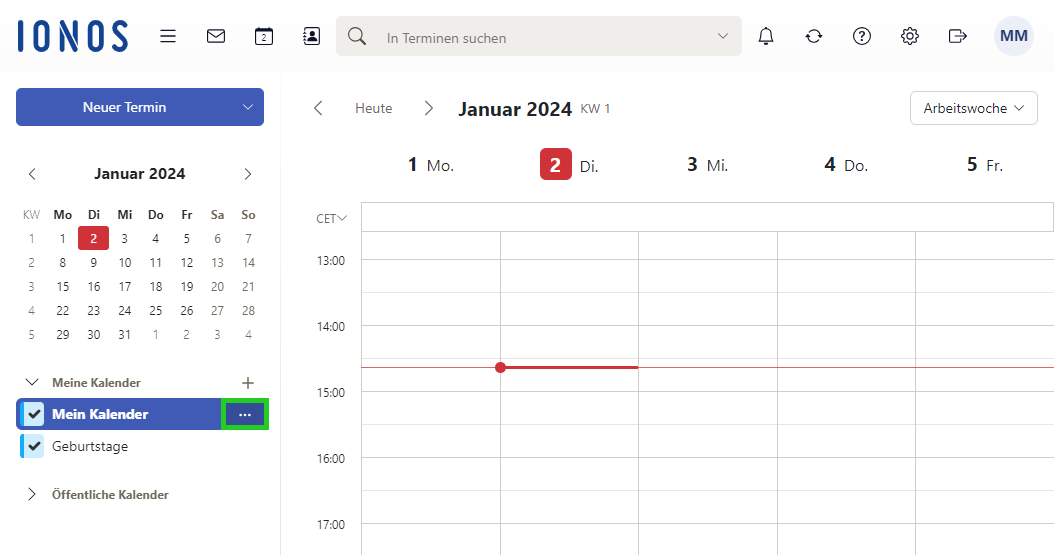The width and height of the screenshot is (1054, 555).
Task: Go to next month in mini calendar
Action: pyautogui.click(x=248, y=174)
